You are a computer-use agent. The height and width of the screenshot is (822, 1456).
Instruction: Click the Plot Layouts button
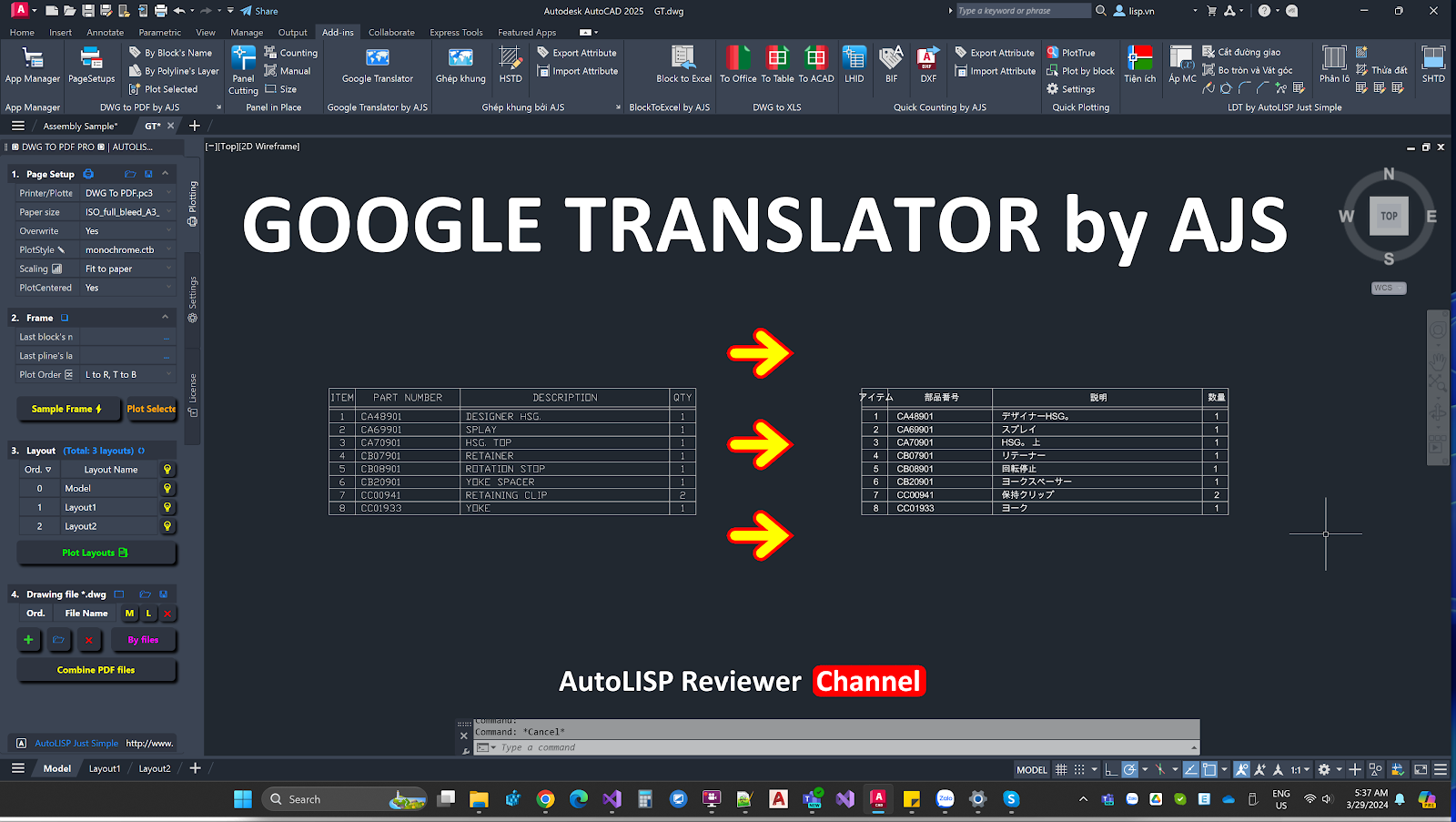tap(96, 553)
